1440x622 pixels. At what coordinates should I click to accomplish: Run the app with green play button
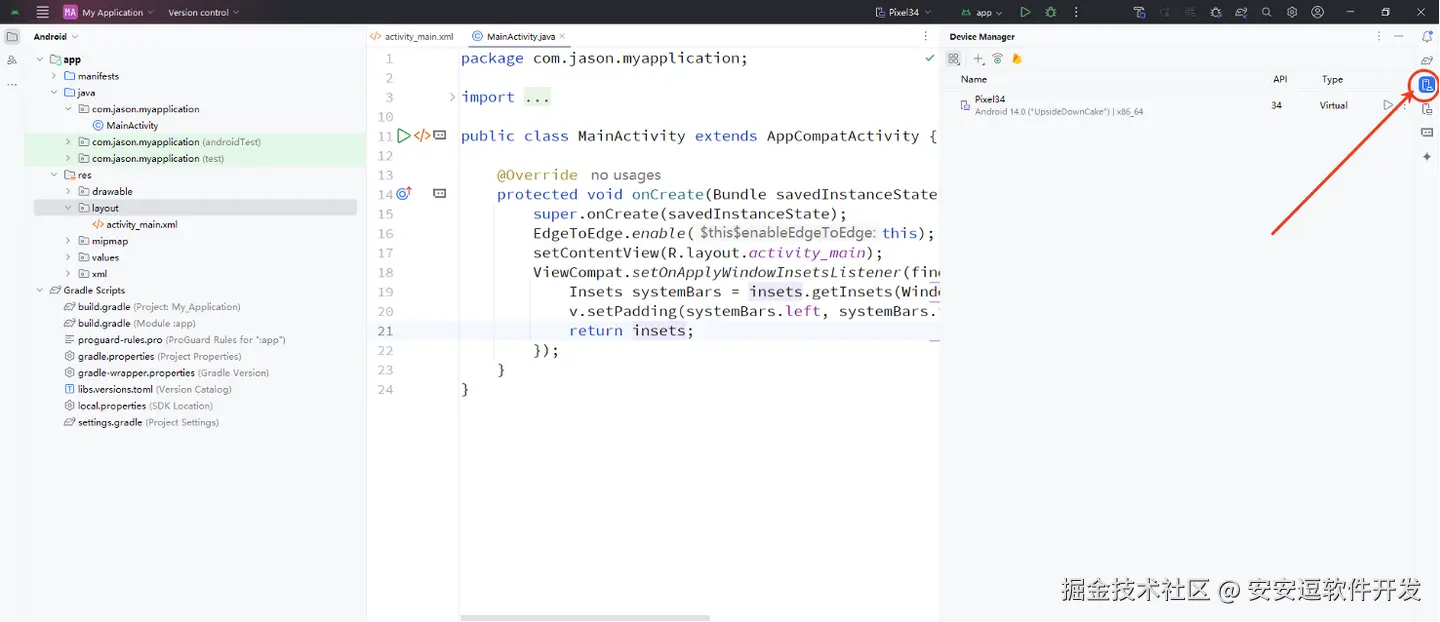1025,12
